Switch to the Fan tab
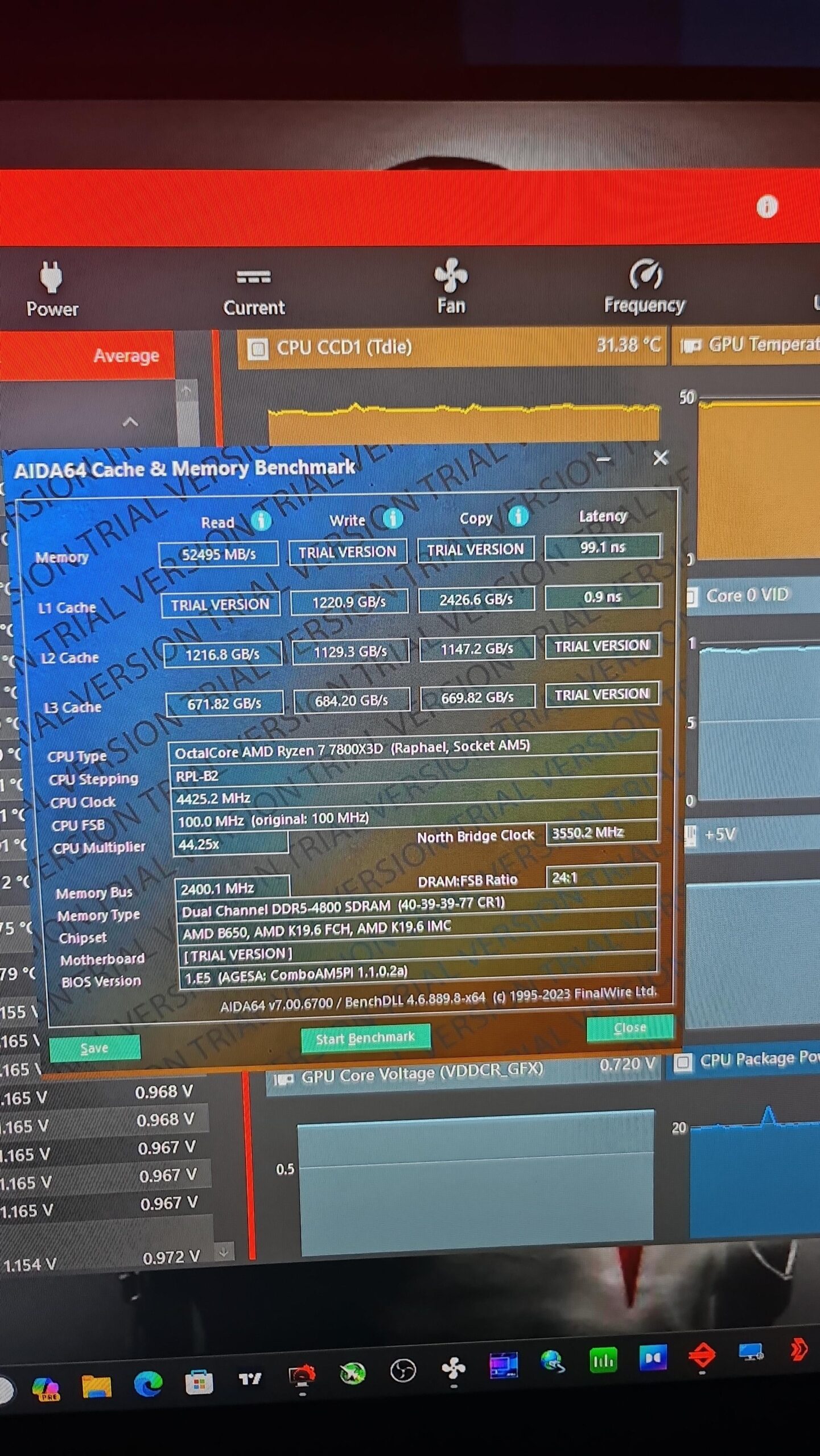Screen dimensions: 820x1456 coord(451,287)
